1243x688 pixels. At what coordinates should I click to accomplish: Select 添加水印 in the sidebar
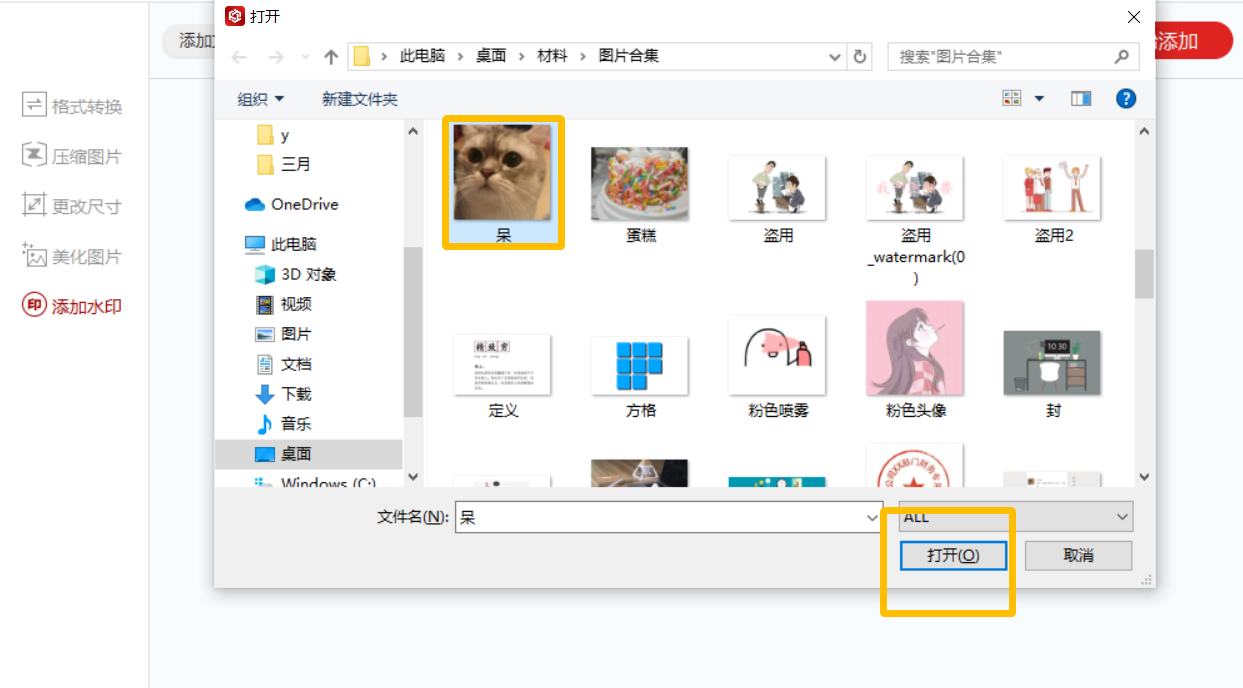72,306
